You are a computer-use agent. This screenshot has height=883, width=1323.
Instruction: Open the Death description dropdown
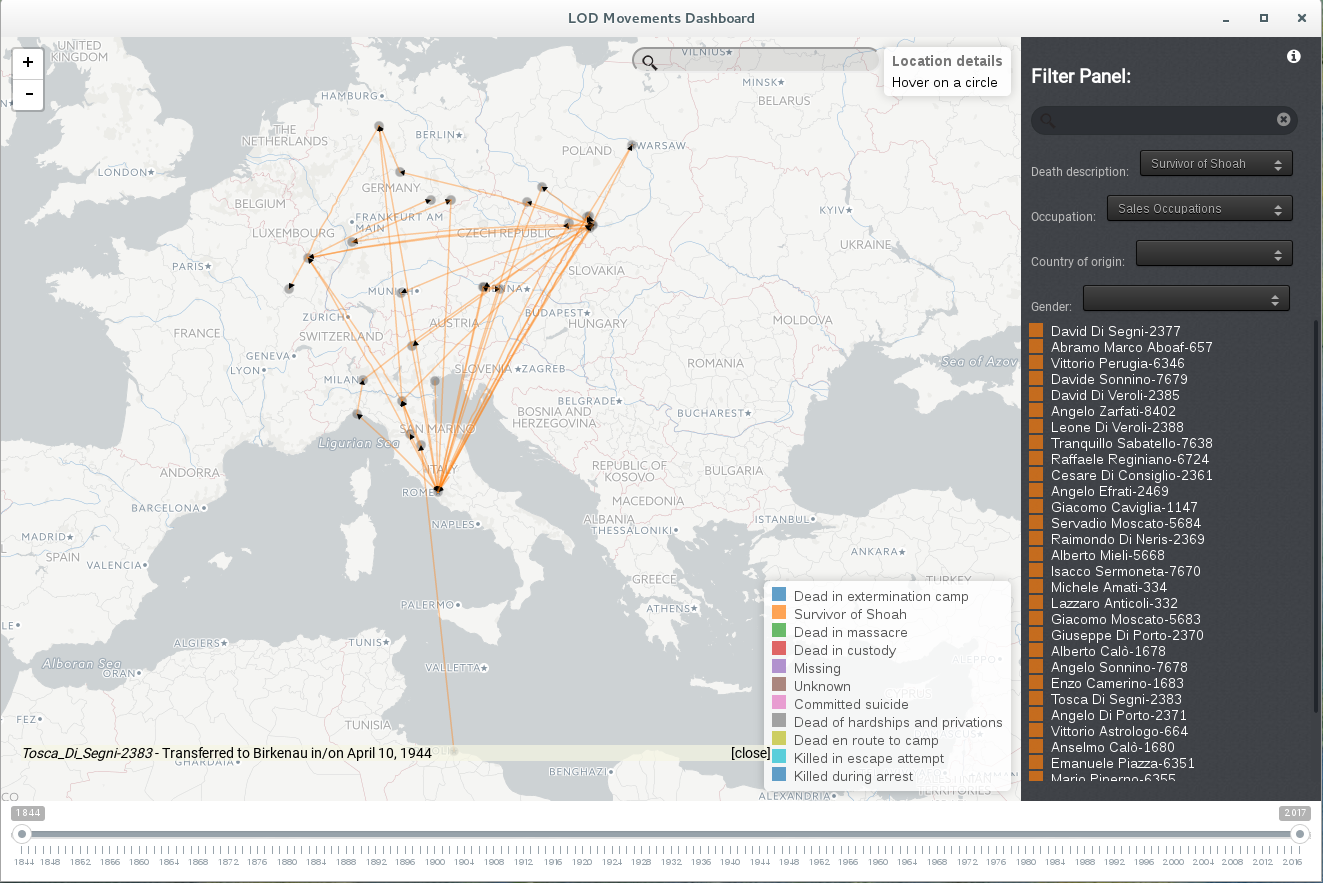click(x=1216, y=163)
